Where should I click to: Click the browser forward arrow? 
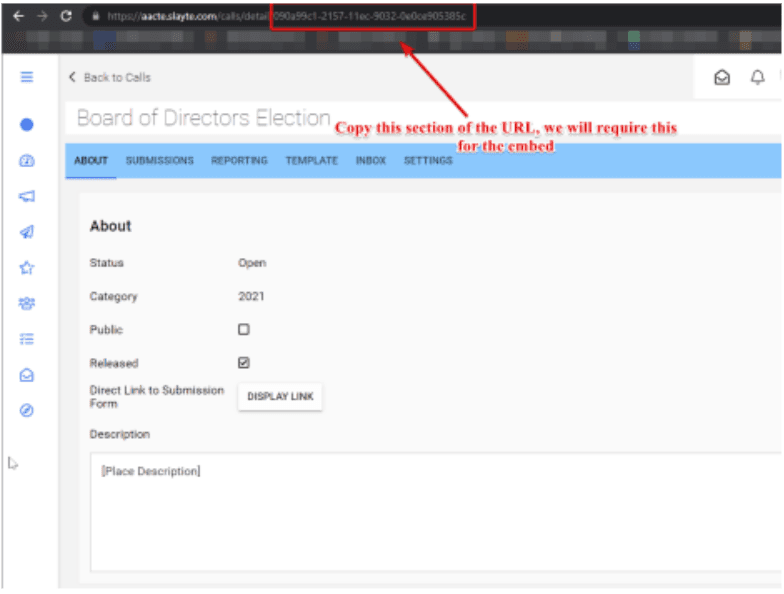42,16
